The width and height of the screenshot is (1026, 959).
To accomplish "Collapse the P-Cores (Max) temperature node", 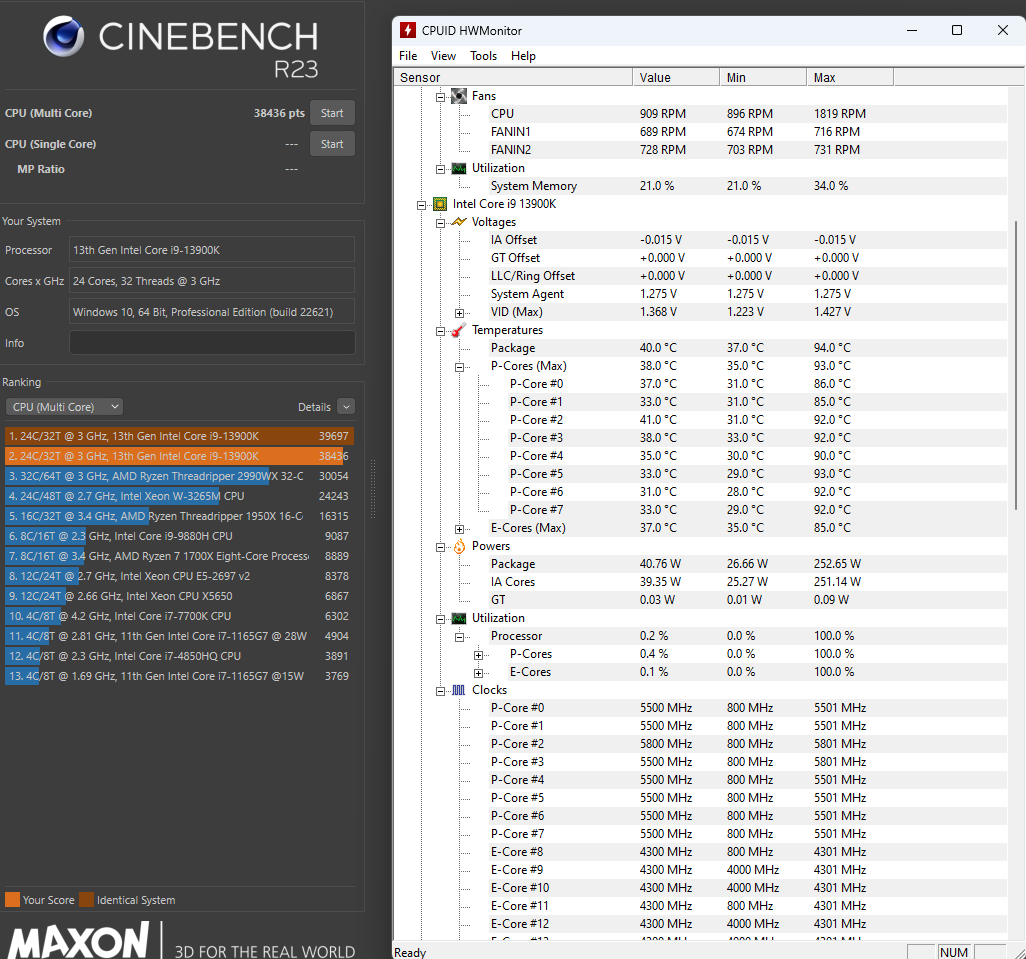I will pos(459,367).
